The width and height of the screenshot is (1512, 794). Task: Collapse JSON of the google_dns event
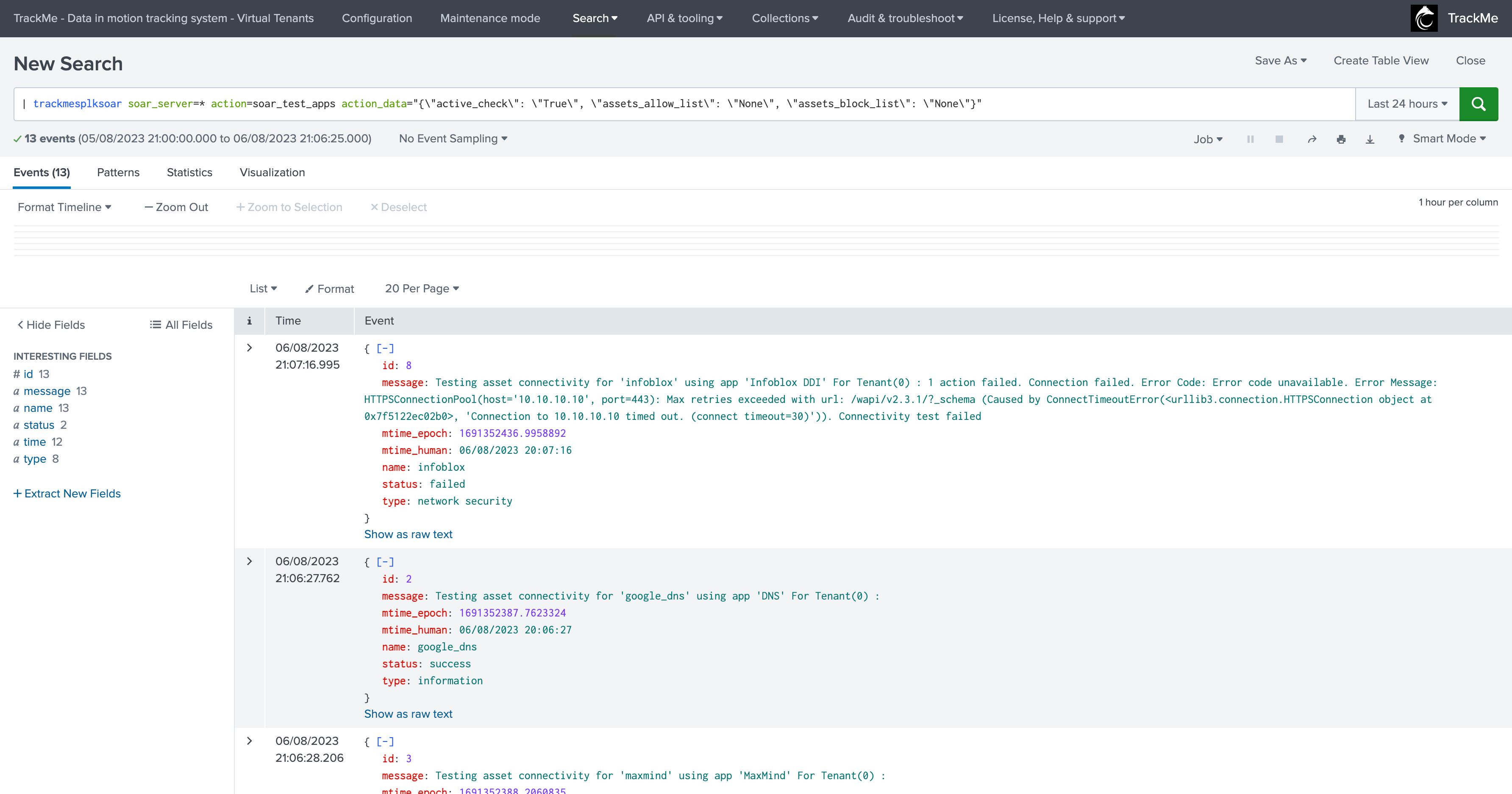(385, 562)
